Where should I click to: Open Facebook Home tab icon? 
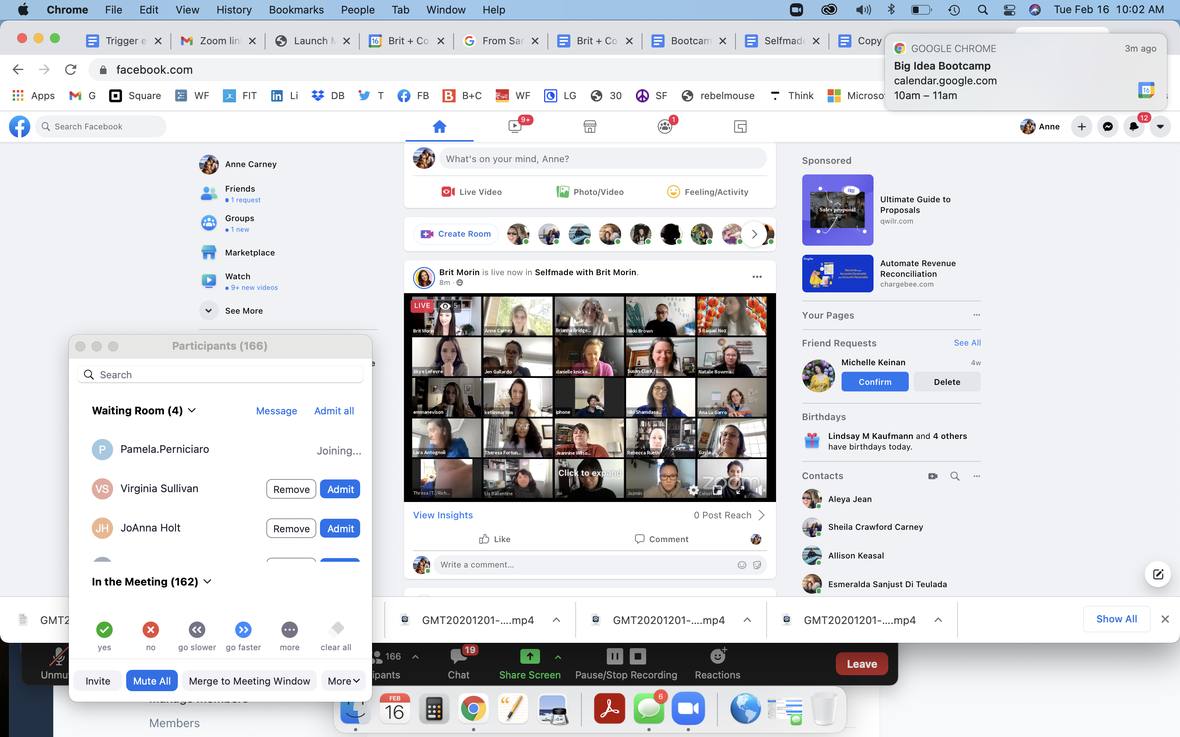pyautogui.click(x=439, y=126)
